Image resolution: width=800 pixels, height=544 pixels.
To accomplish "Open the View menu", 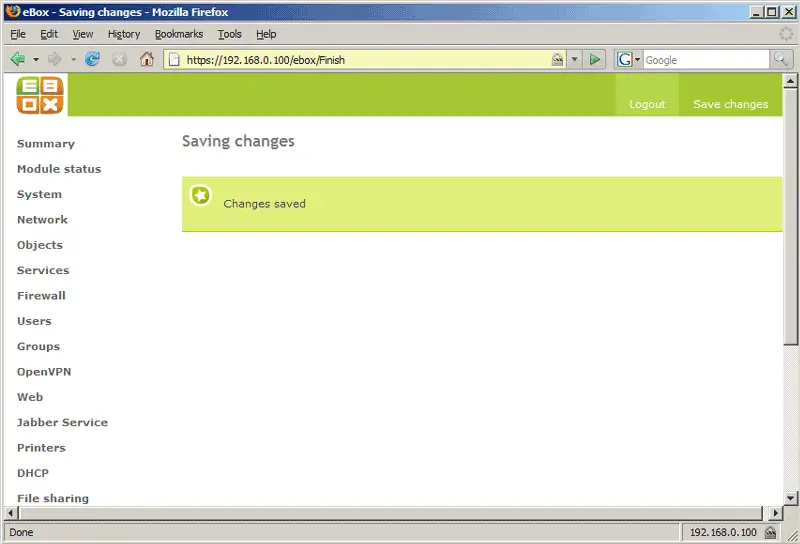I will pyautogui.click(x=83, y=34).
